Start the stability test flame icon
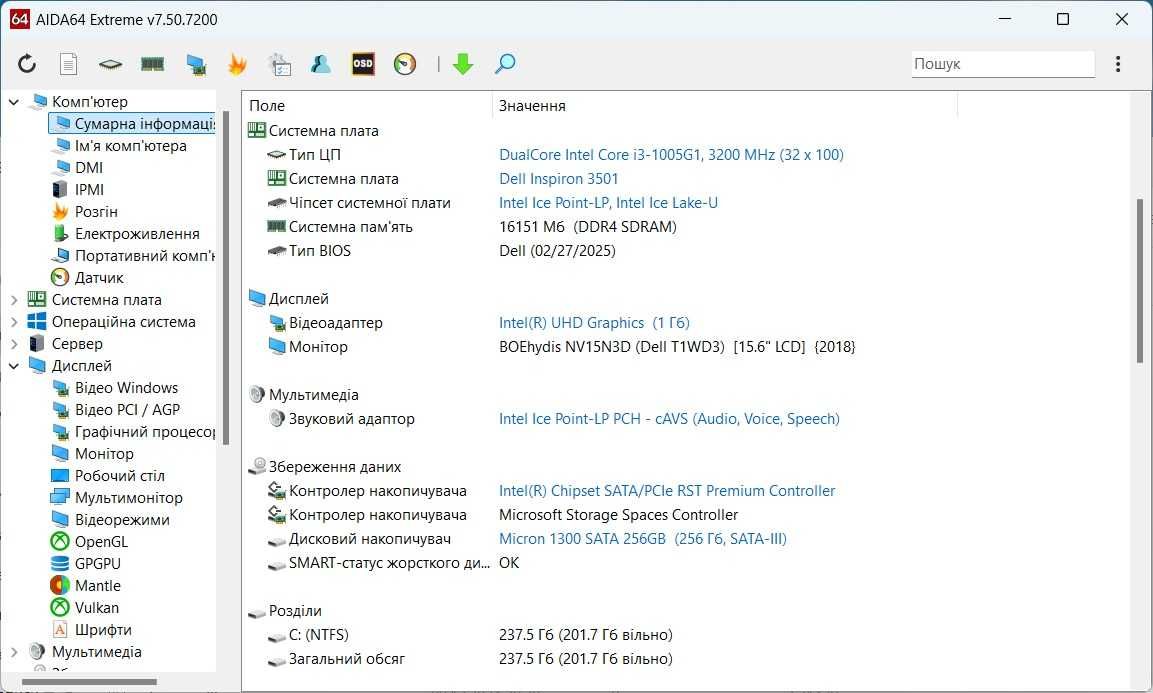Viewport: 1153px width, 693px height. 237,64
